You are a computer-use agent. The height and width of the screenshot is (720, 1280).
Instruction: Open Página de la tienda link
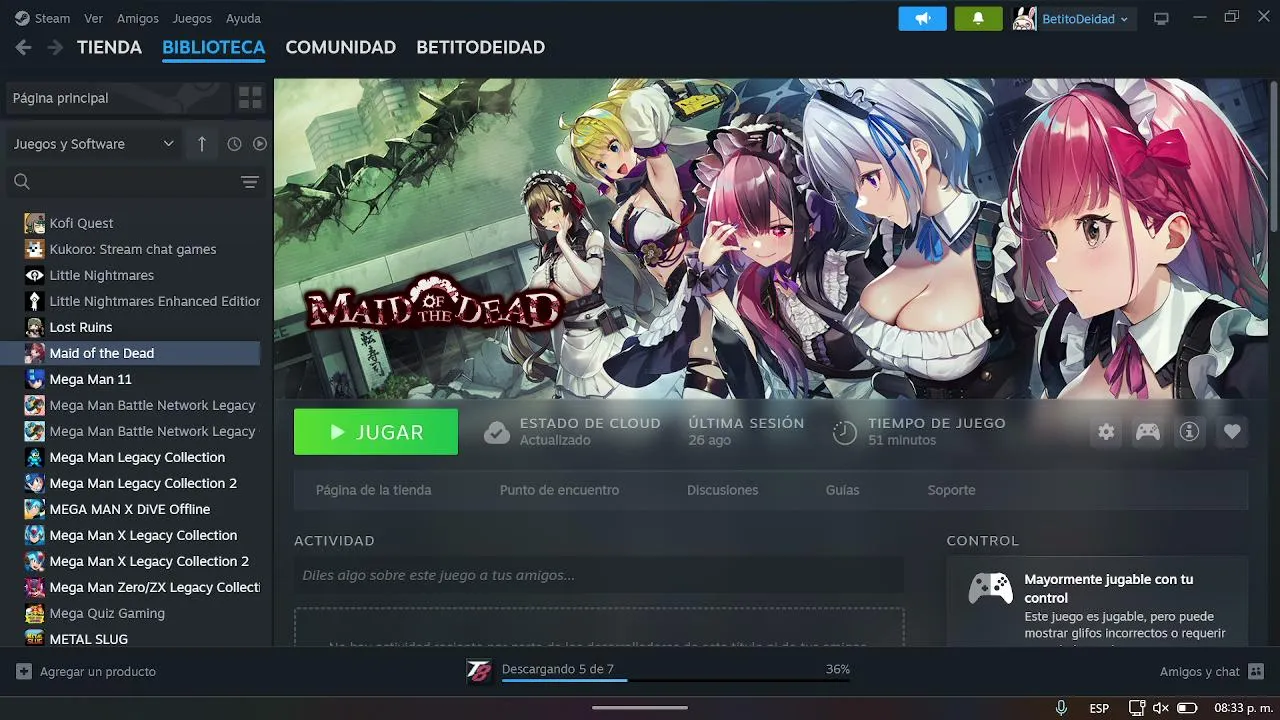tap(374, 490)
